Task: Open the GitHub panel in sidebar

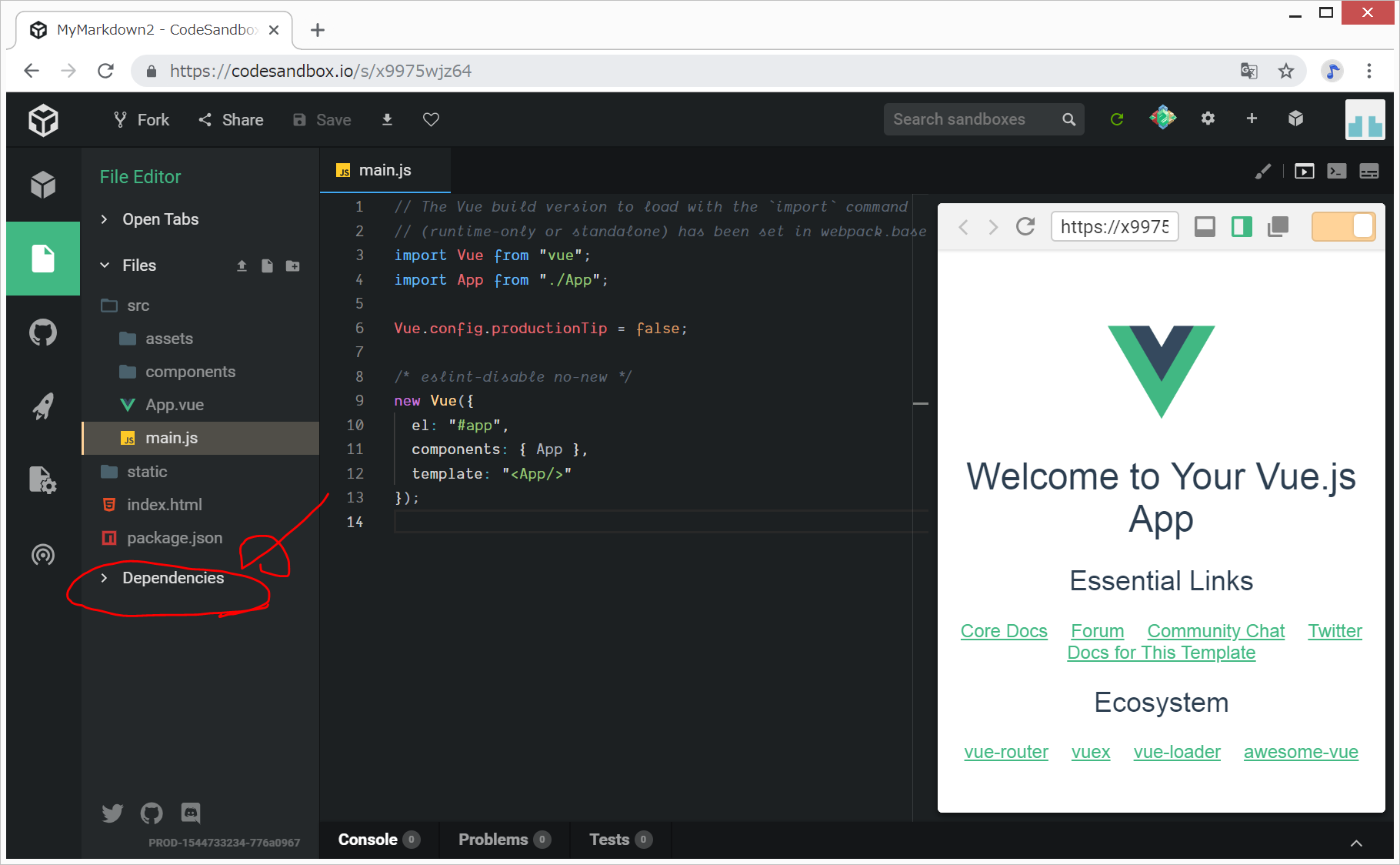Action: tap(43, 333)
